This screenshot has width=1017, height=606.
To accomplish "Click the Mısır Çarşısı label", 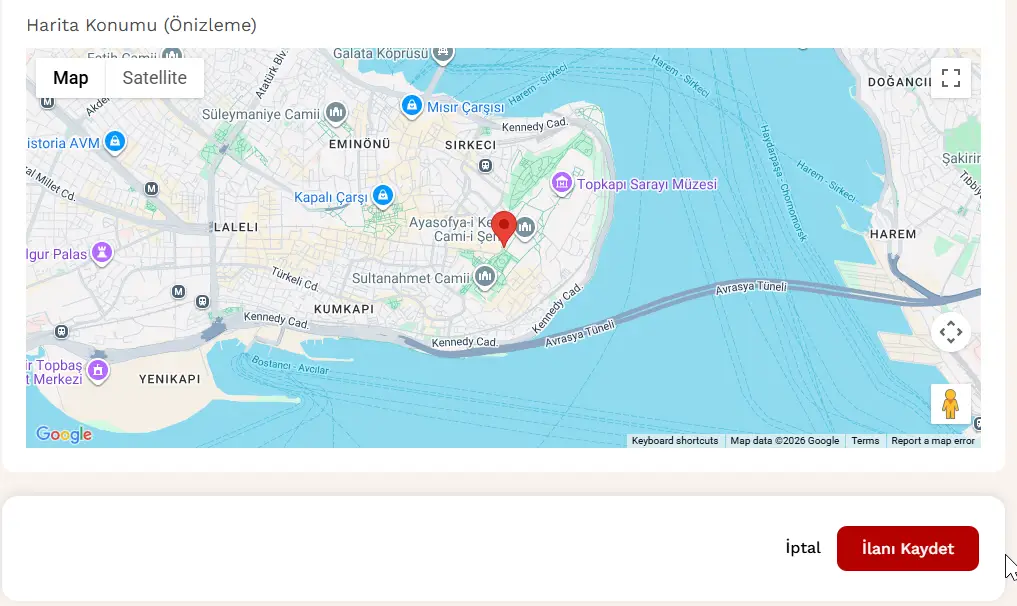I will point(465,108).
